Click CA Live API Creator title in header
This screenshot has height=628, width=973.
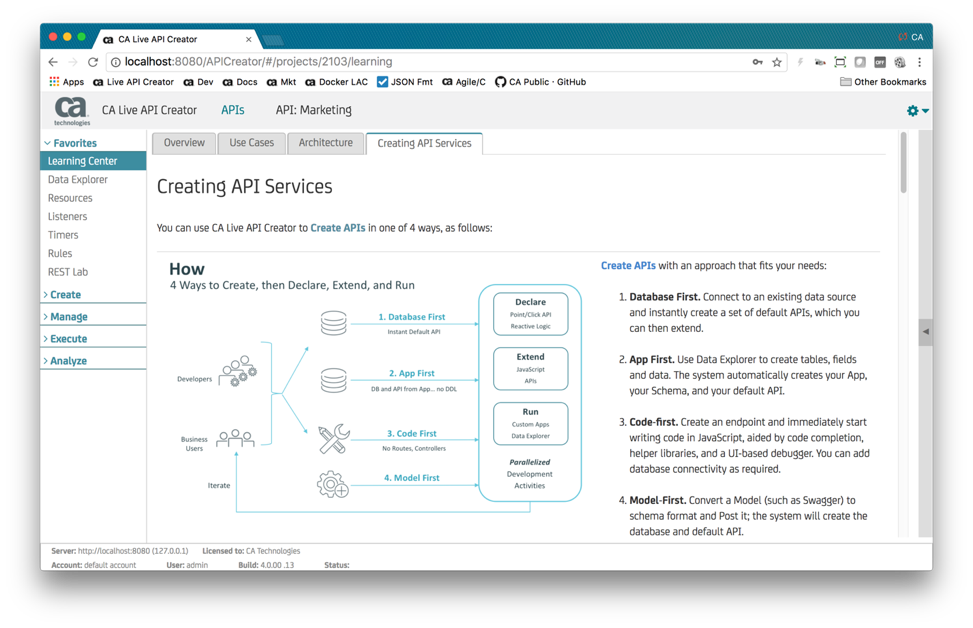[x=149, y=110]
